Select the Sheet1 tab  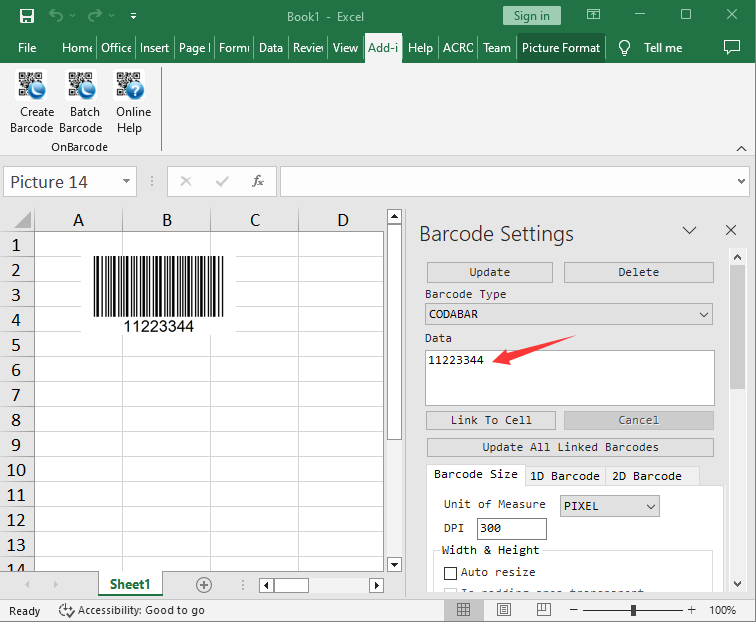pos(130,584)
